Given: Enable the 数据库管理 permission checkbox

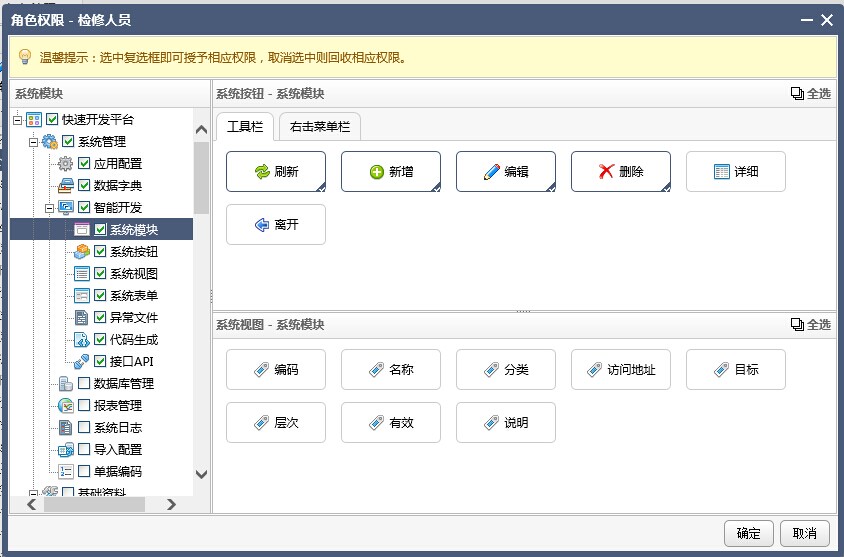Looking at the screenshot, I should 84,383.
